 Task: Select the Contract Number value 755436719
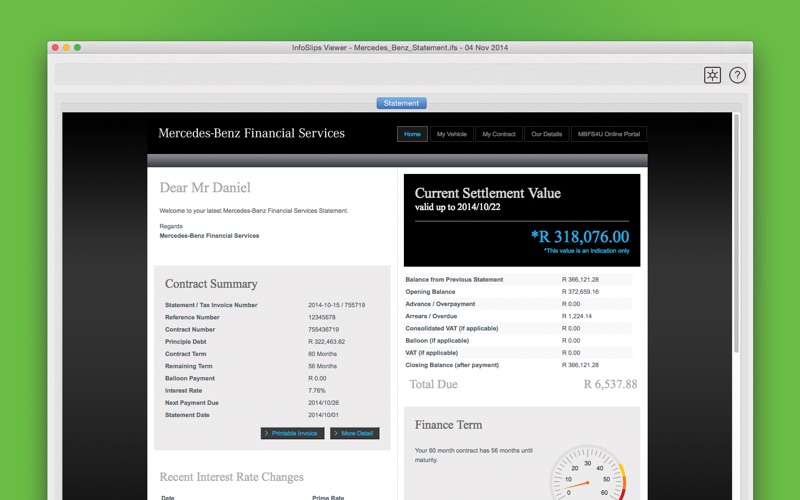point(323,330)
